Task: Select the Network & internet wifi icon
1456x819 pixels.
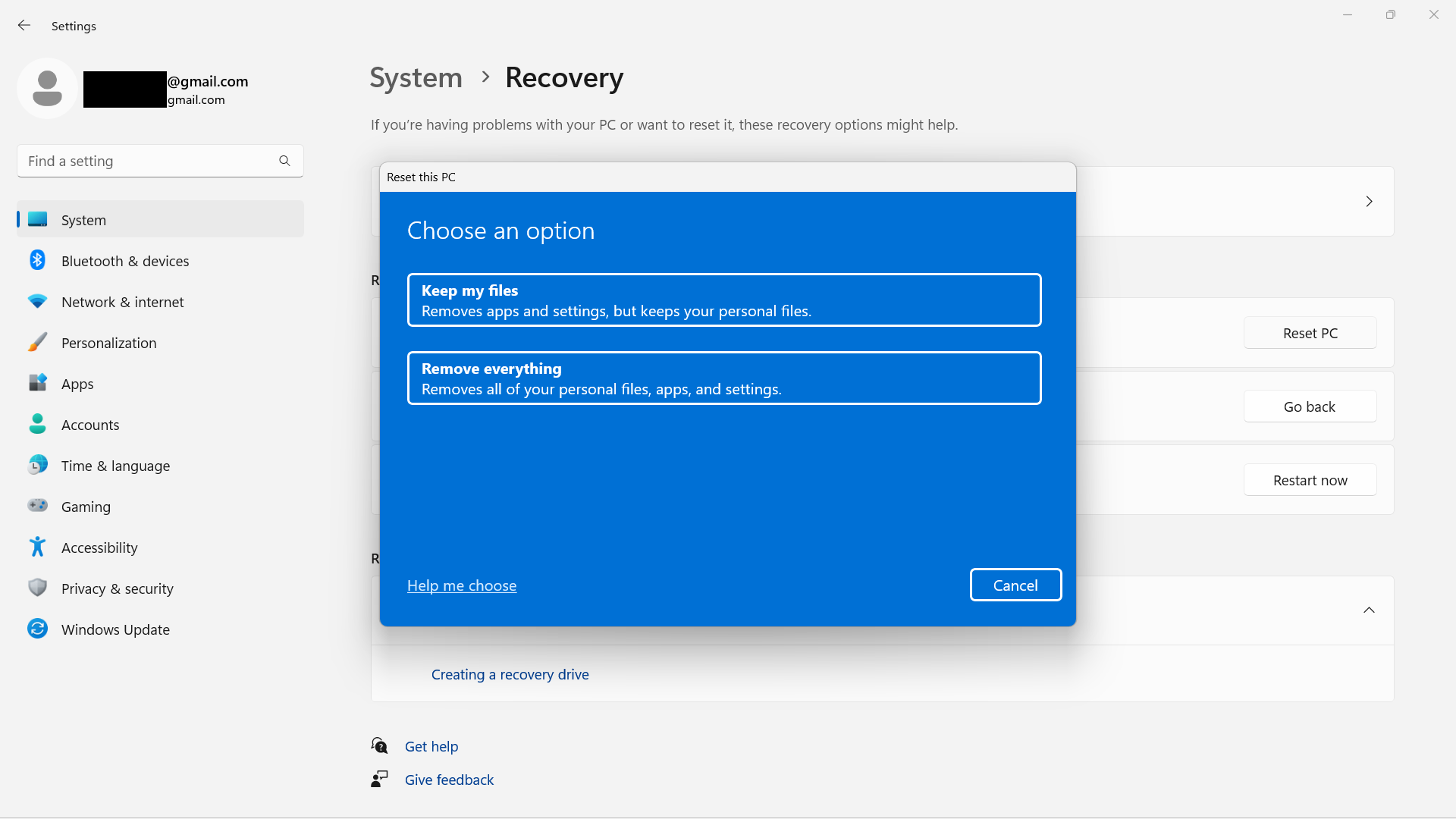Action: (37, 301)
